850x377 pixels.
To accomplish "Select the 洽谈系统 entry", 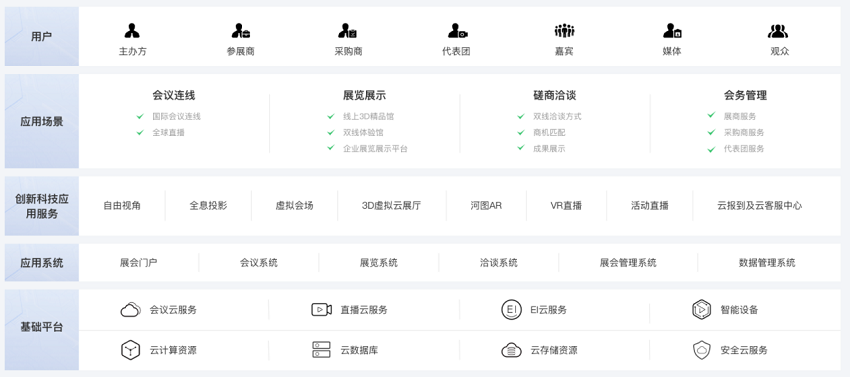I will (498, 263).
